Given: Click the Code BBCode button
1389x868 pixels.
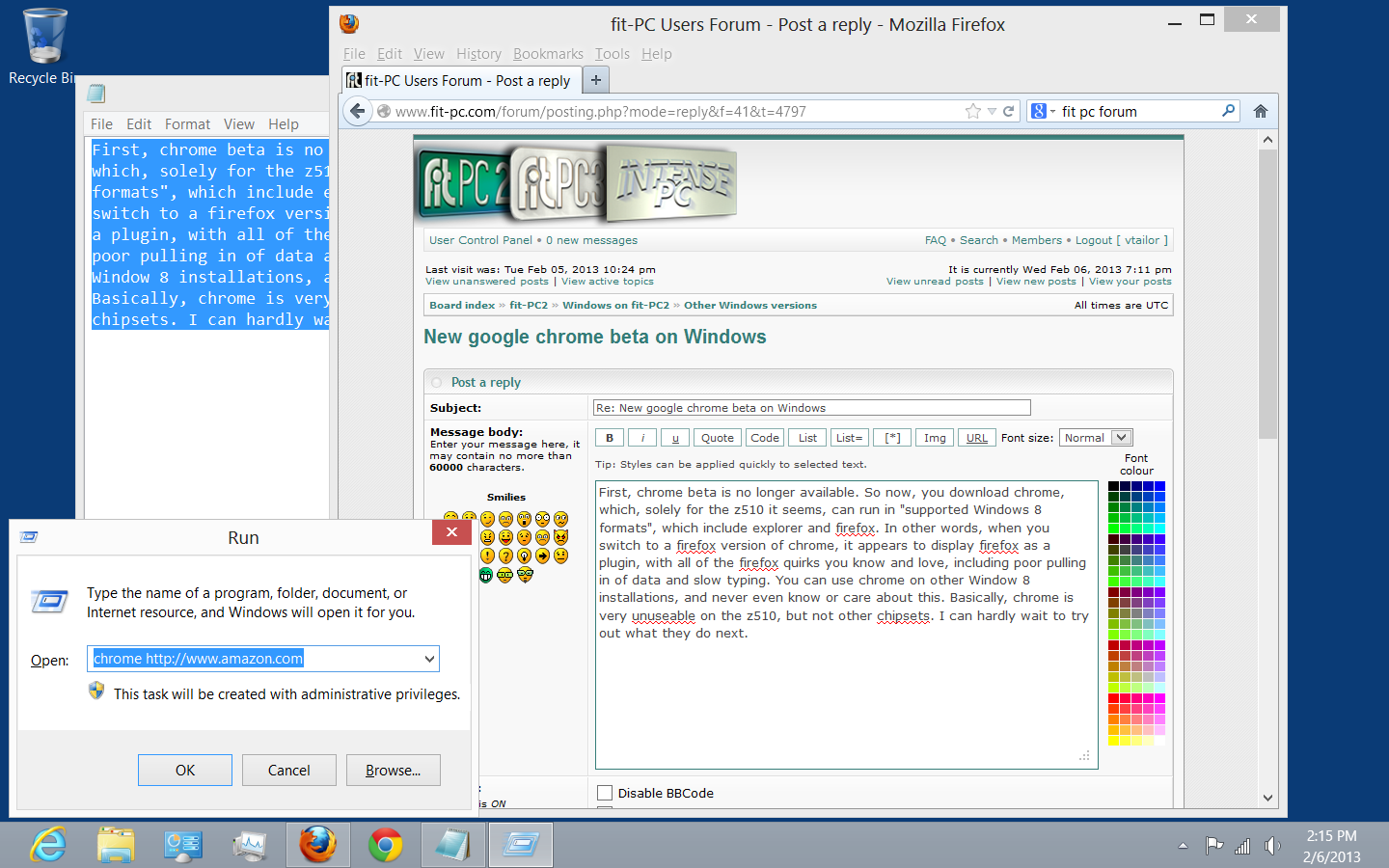Looking at the screenshot, I should pos(765,438).
